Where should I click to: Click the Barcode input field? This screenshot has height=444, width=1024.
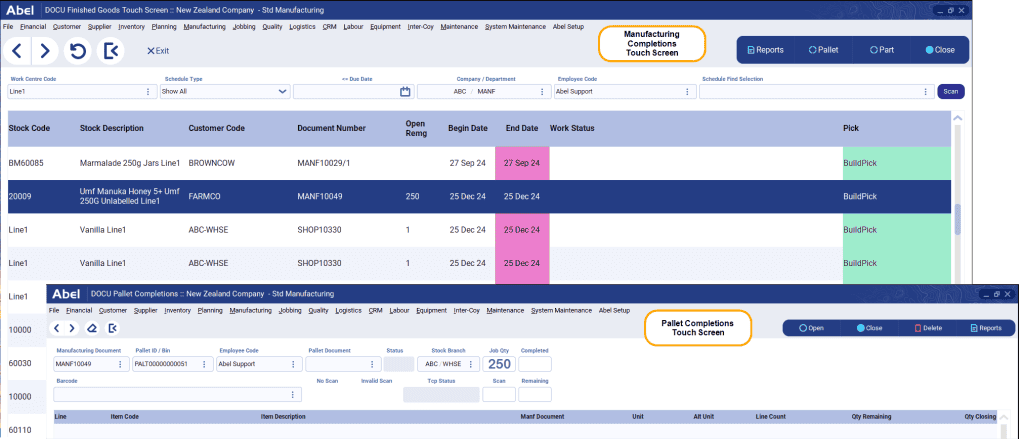(x=170, y=394)
